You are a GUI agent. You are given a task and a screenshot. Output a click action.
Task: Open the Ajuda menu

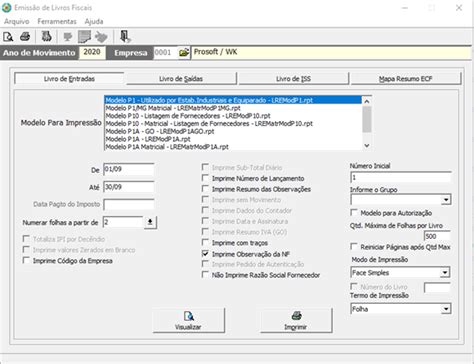click(x=94, y=22)
